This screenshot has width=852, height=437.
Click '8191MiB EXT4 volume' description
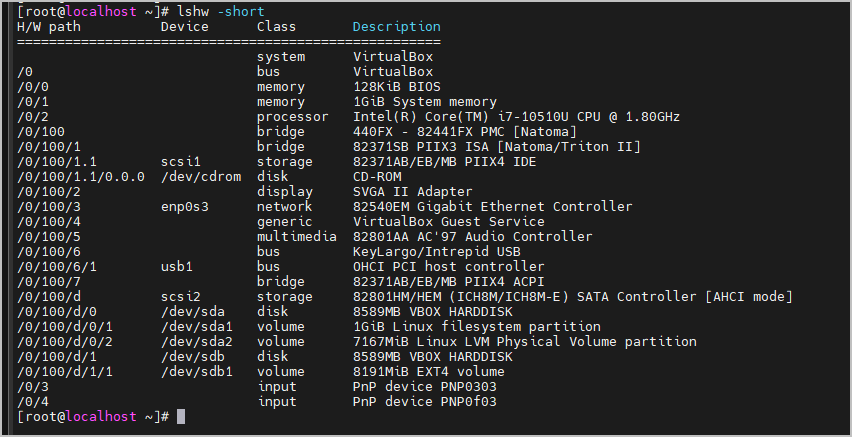[429, 372]
